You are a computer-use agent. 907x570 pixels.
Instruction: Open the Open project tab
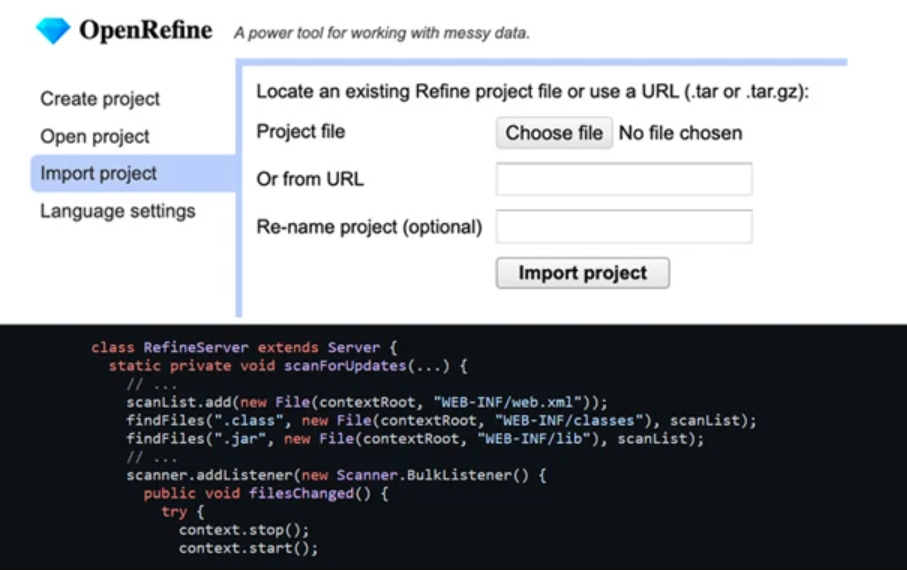95,137
